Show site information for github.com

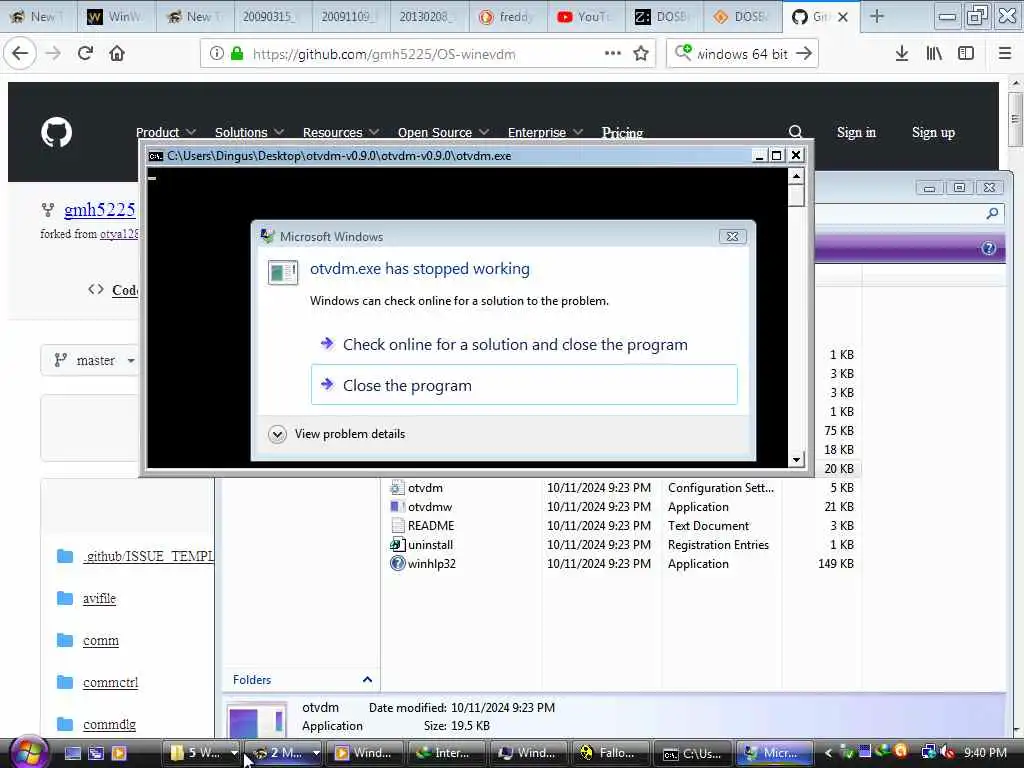click(216, 54)
